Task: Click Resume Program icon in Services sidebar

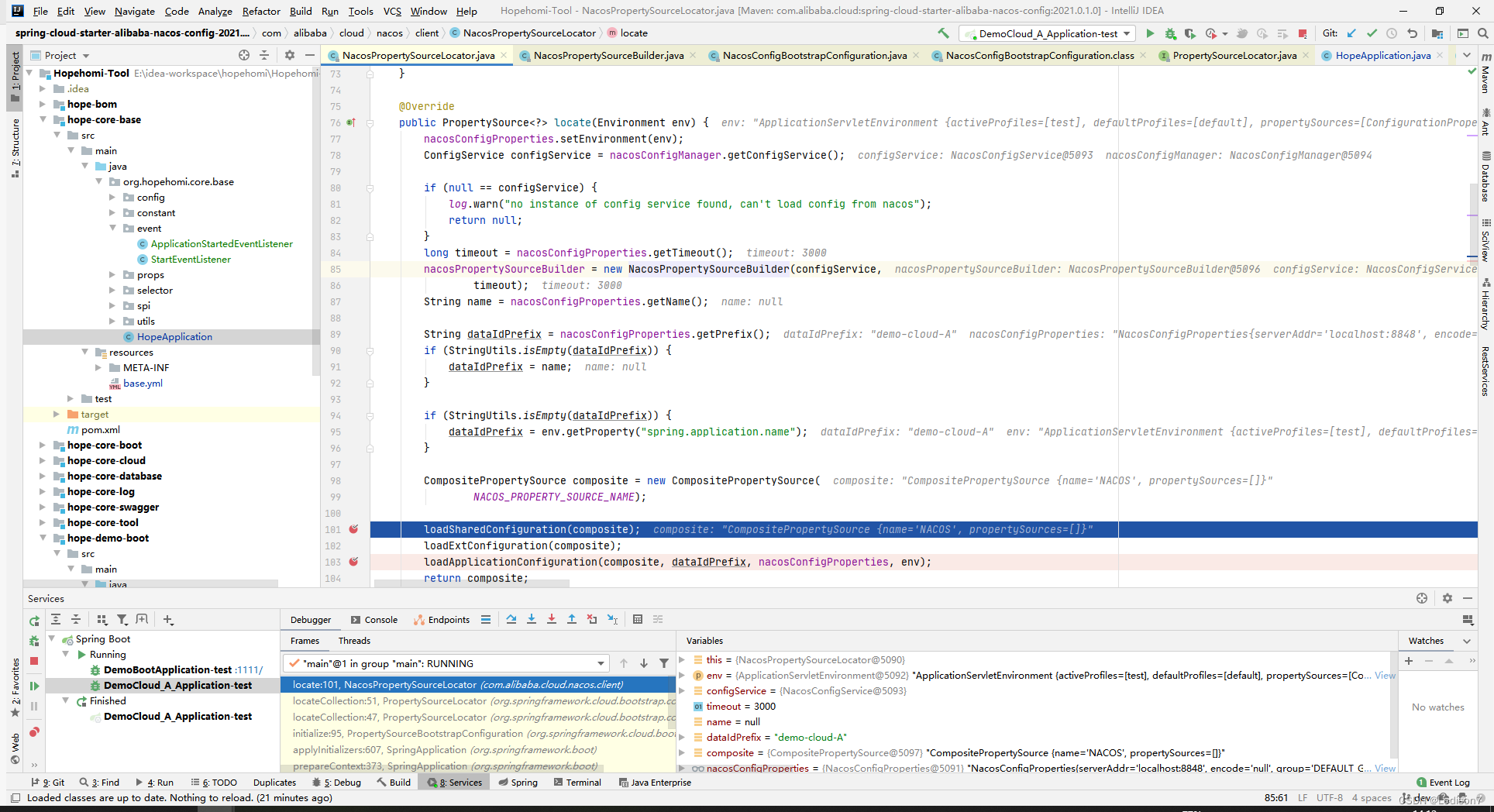Action: pyautogui.click(x=34, y=686)
